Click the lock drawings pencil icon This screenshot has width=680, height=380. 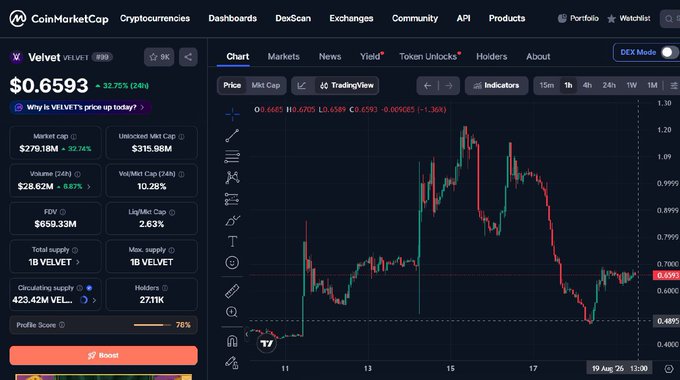(232, 362)
